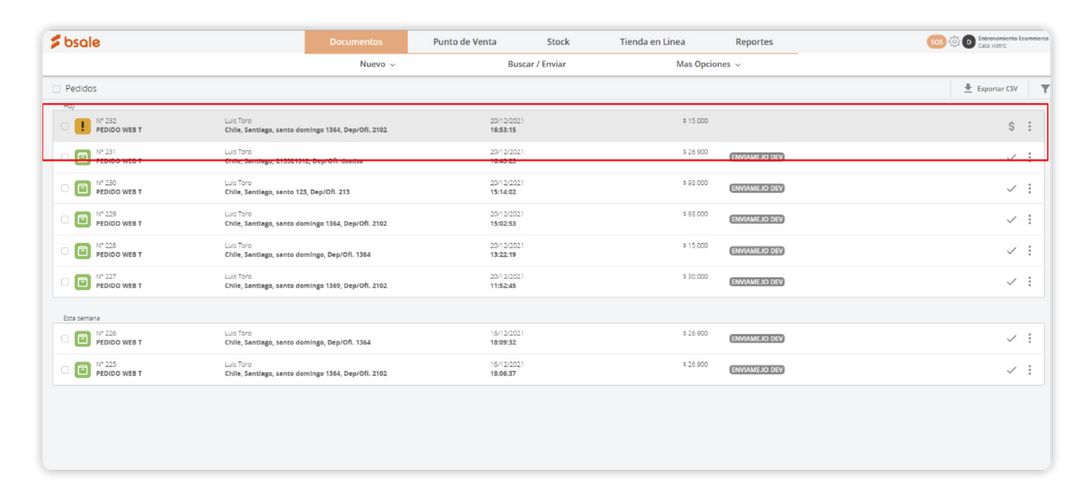Open the three-dot menu for order 226

1029,338
